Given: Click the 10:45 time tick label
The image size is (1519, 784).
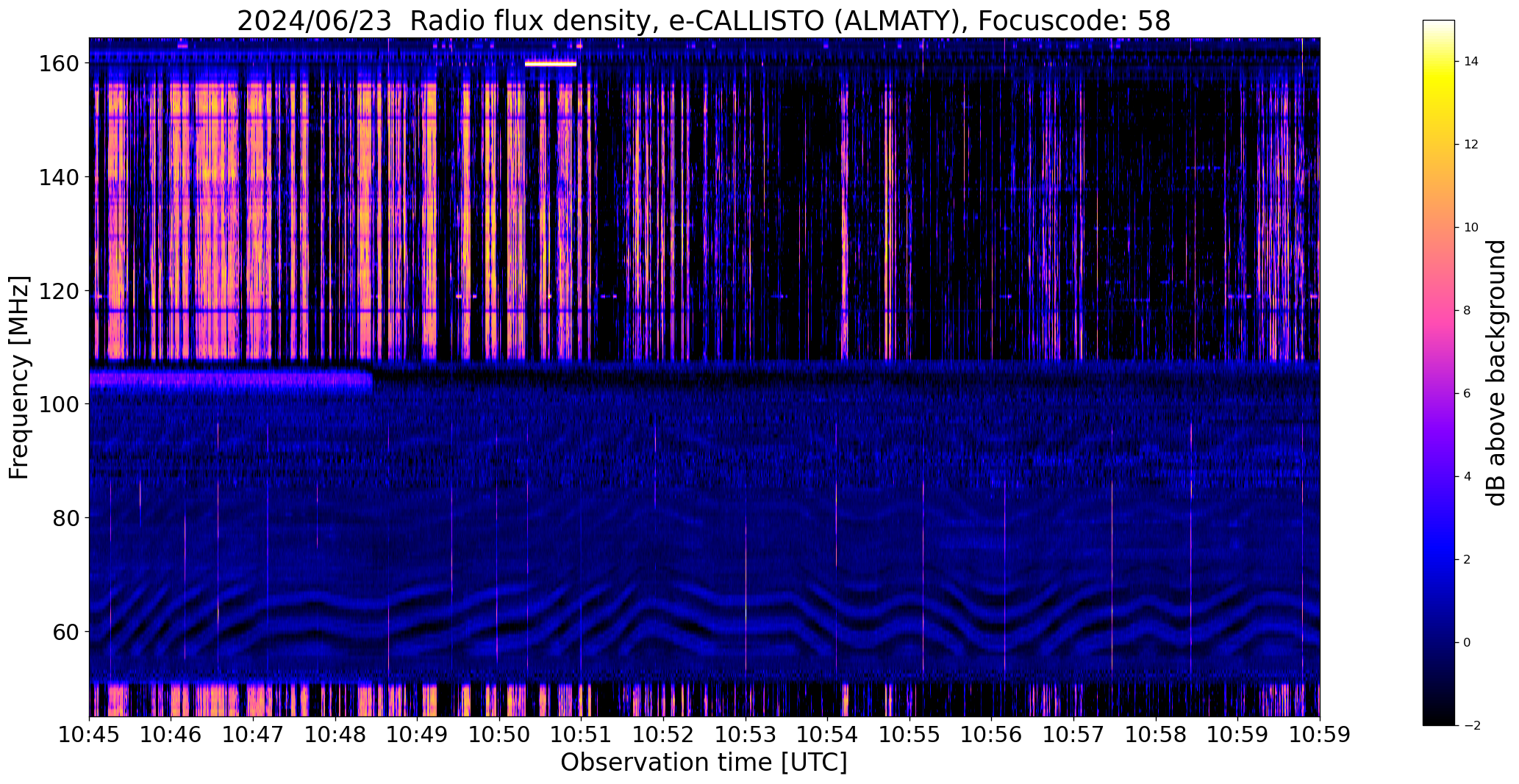Looking at the screenshot, I should 89,735.
